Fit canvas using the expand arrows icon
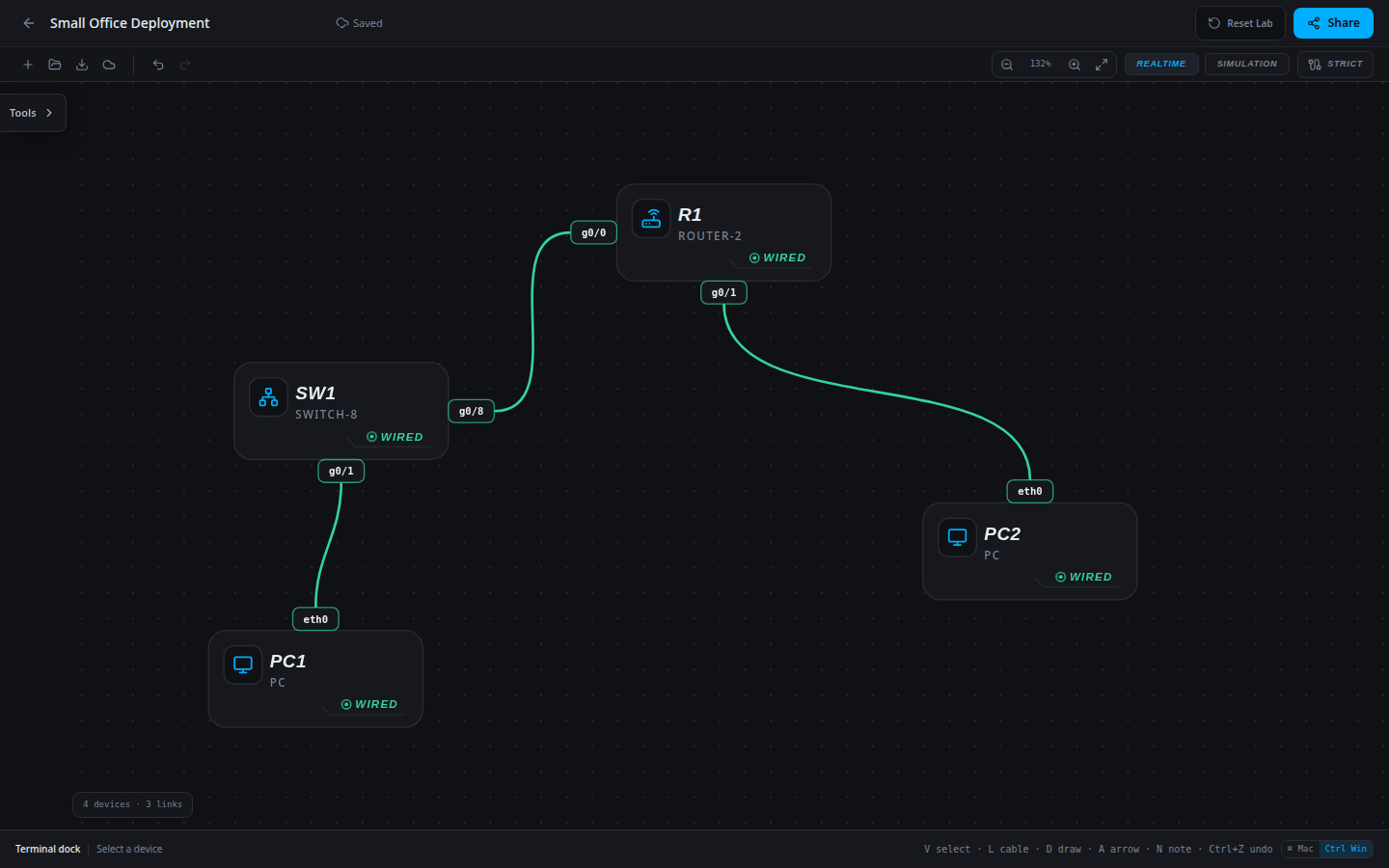The height and width of the screenshot is (868, 1389). (x=1102, y=65)
